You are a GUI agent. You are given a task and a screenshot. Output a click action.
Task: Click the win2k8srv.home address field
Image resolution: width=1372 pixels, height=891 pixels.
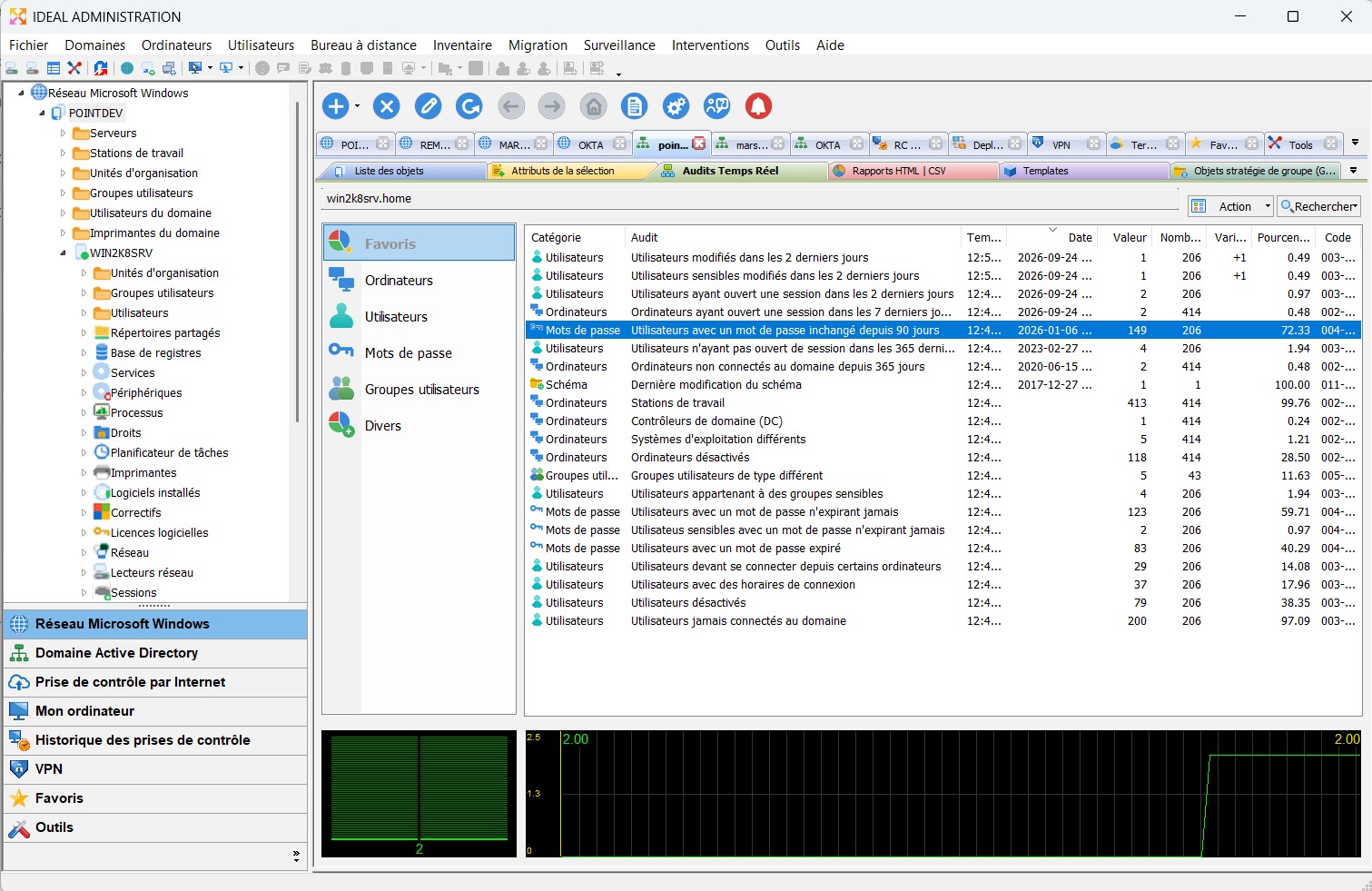750,199
